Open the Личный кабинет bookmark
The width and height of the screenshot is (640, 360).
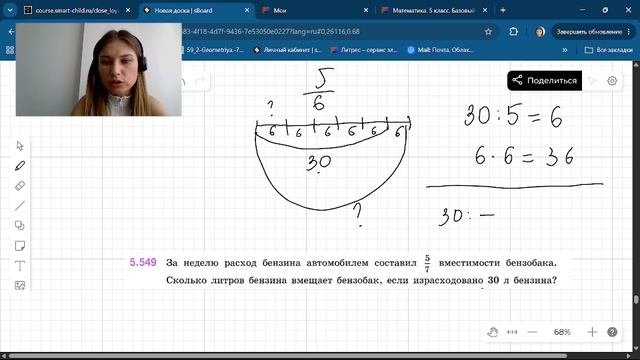pos(287,50)
